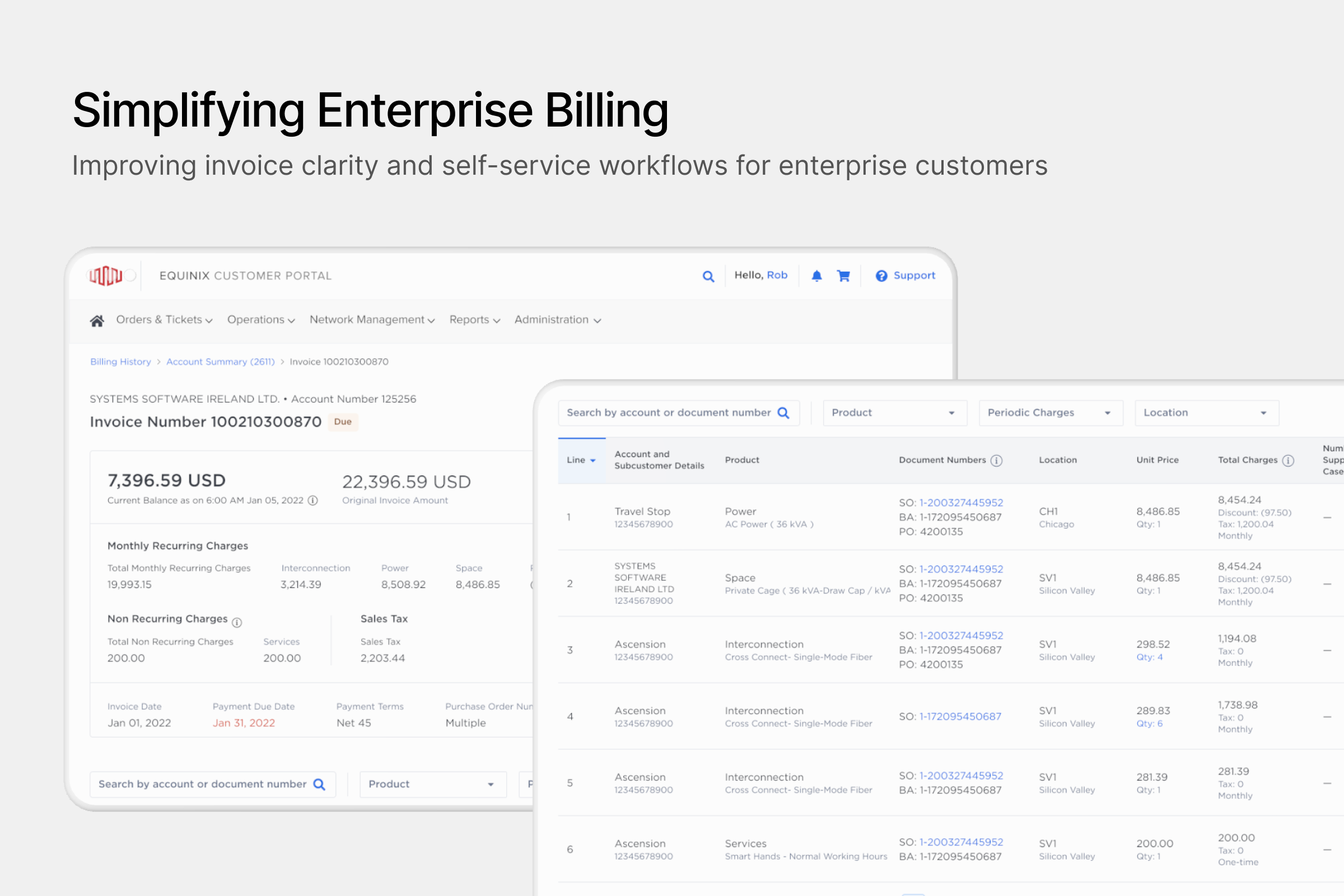Click the Account and Subcustomer Details header
This screenshot has width=1344, height=896.
(659, 460)
